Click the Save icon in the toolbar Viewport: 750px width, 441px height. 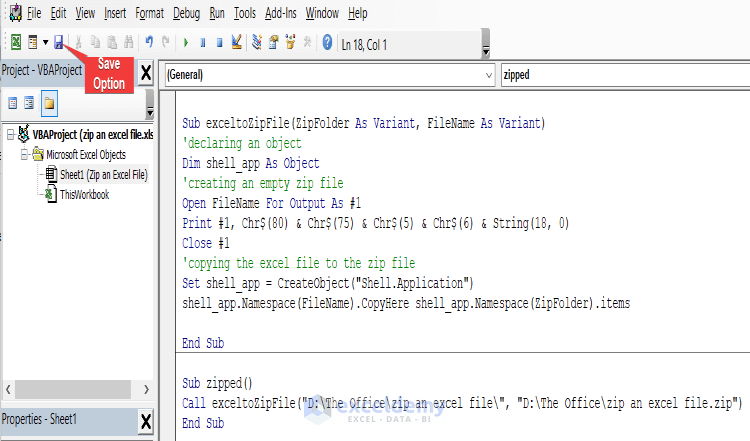59,43
